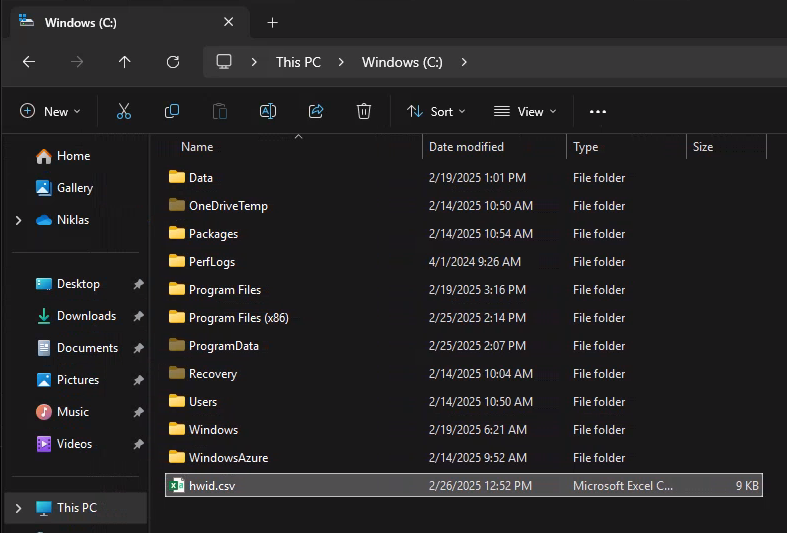This screenshot has height=533, width=787.
Task: Click the Rename icon in toolbar
Action: [x=268, y=112]
